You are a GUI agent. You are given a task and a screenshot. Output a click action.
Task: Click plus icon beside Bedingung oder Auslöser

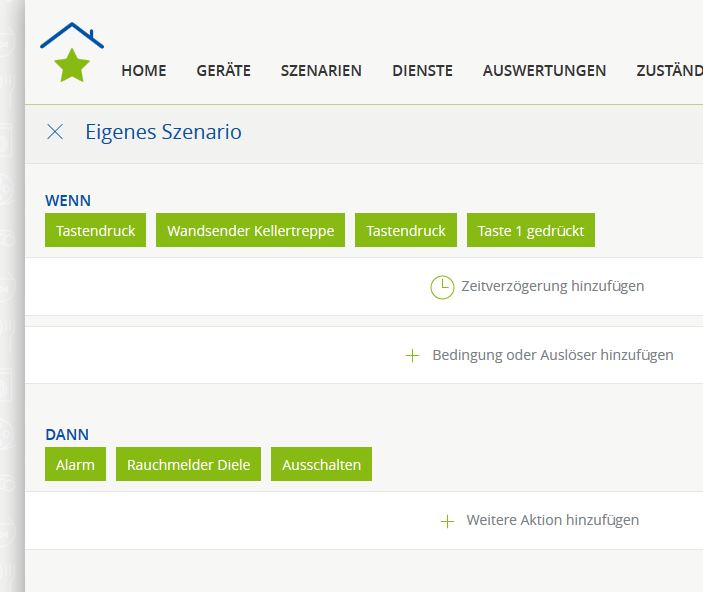[412, 355]
